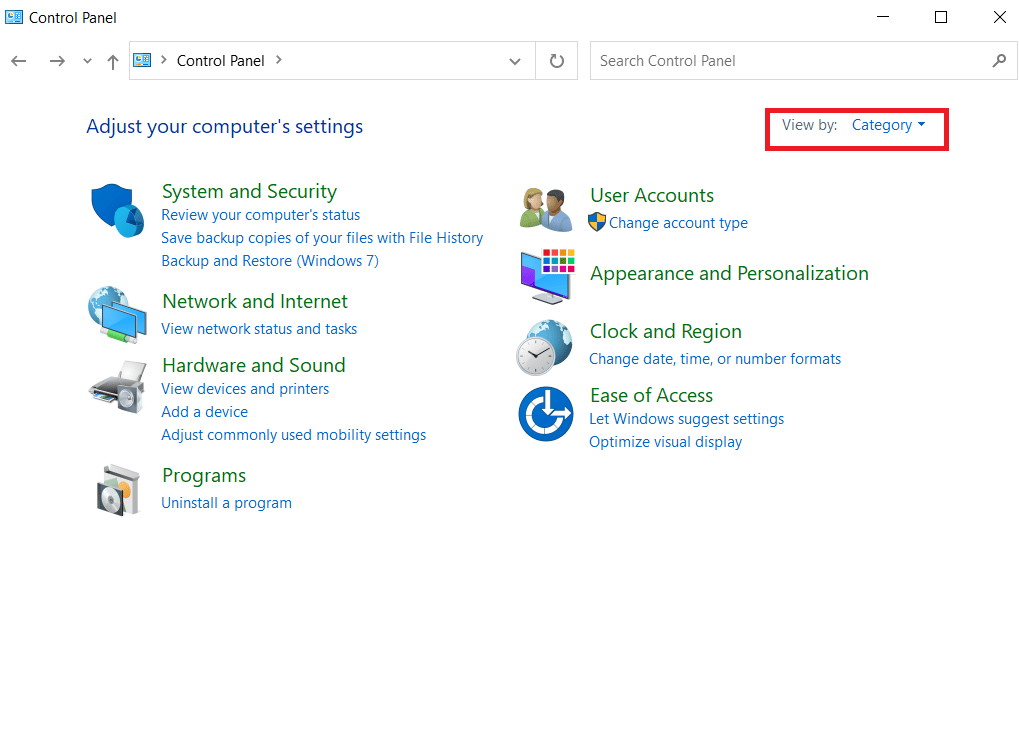Open the User Accounts people icon
Image resolution: width=1019 pixels, height=730 pixels.
(546, 209)
